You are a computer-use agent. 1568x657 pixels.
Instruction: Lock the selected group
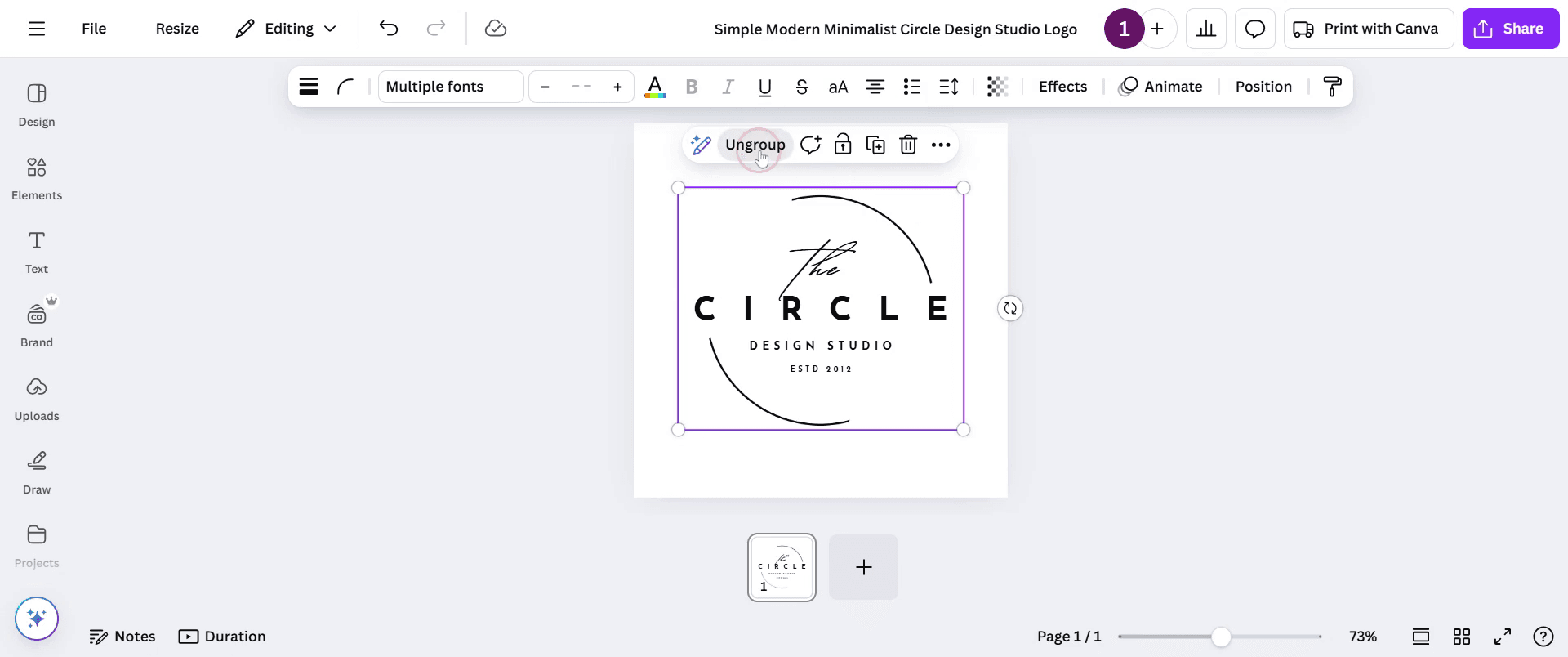[x=843, y=145]
